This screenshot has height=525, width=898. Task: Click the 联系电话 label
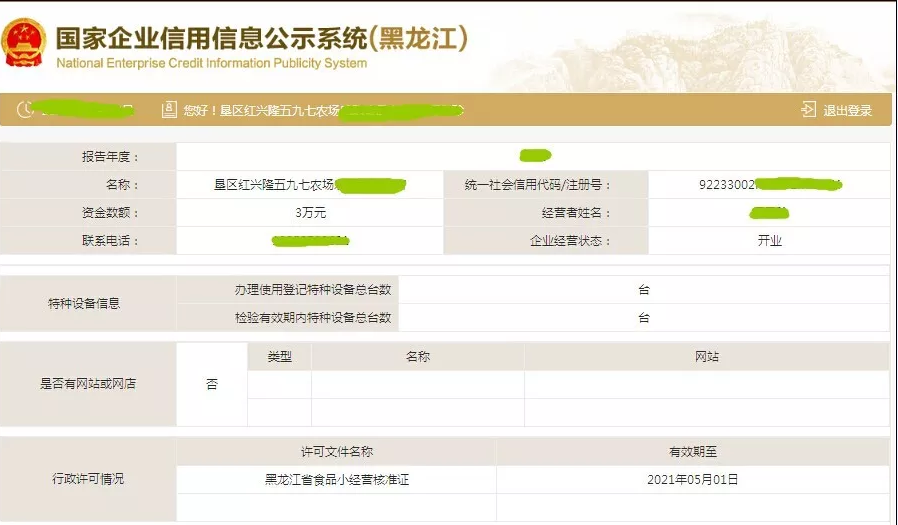(x=110, y=240)
